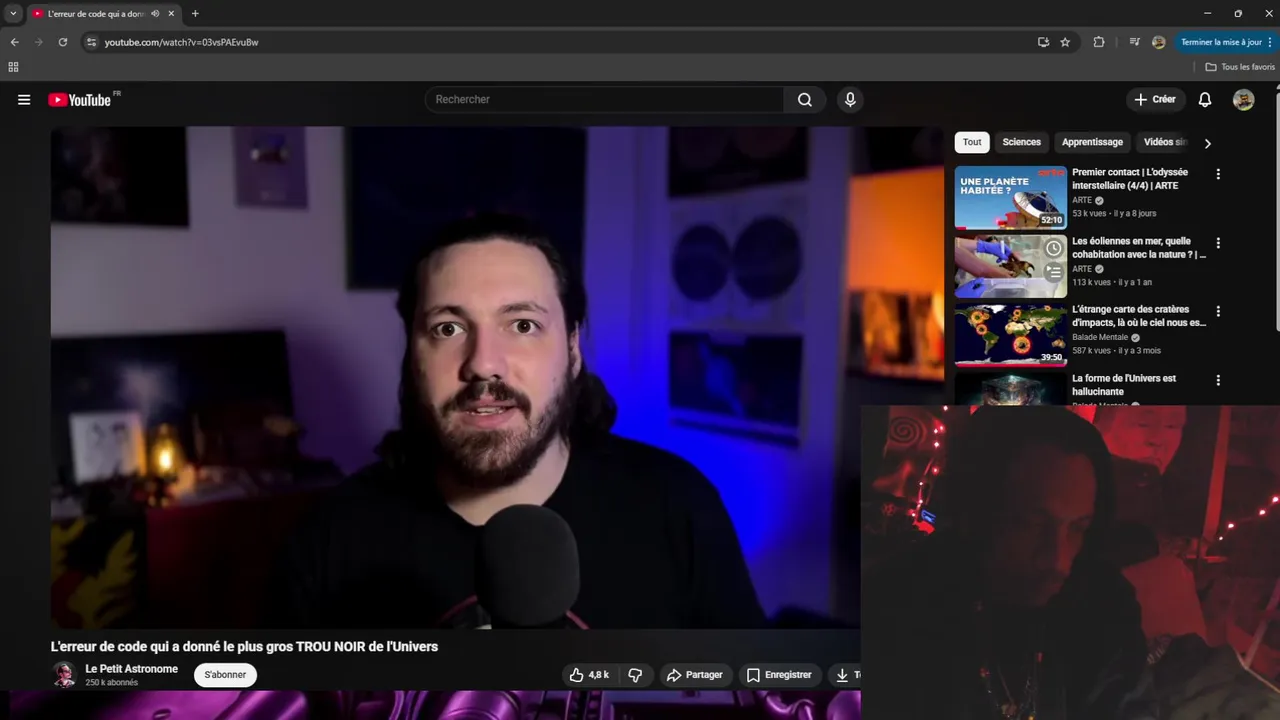Image resolution: width=1280 pixels, height=720 pixels.
Task: View site information icon in address bar
Action: (91, 42)
